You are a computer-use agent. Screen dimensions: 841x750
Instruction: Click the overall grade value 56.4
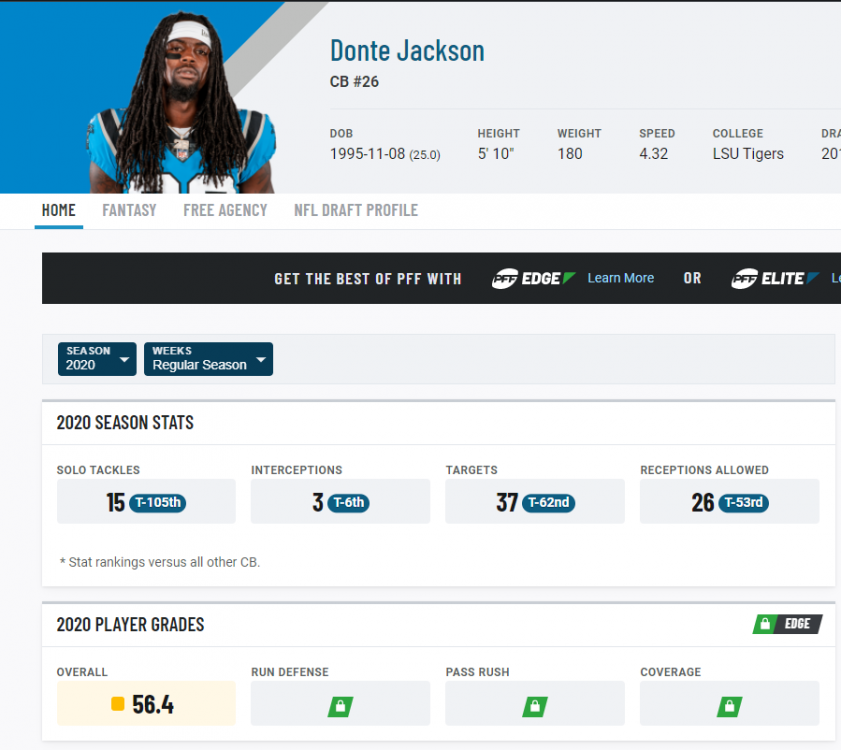(153, 704)
